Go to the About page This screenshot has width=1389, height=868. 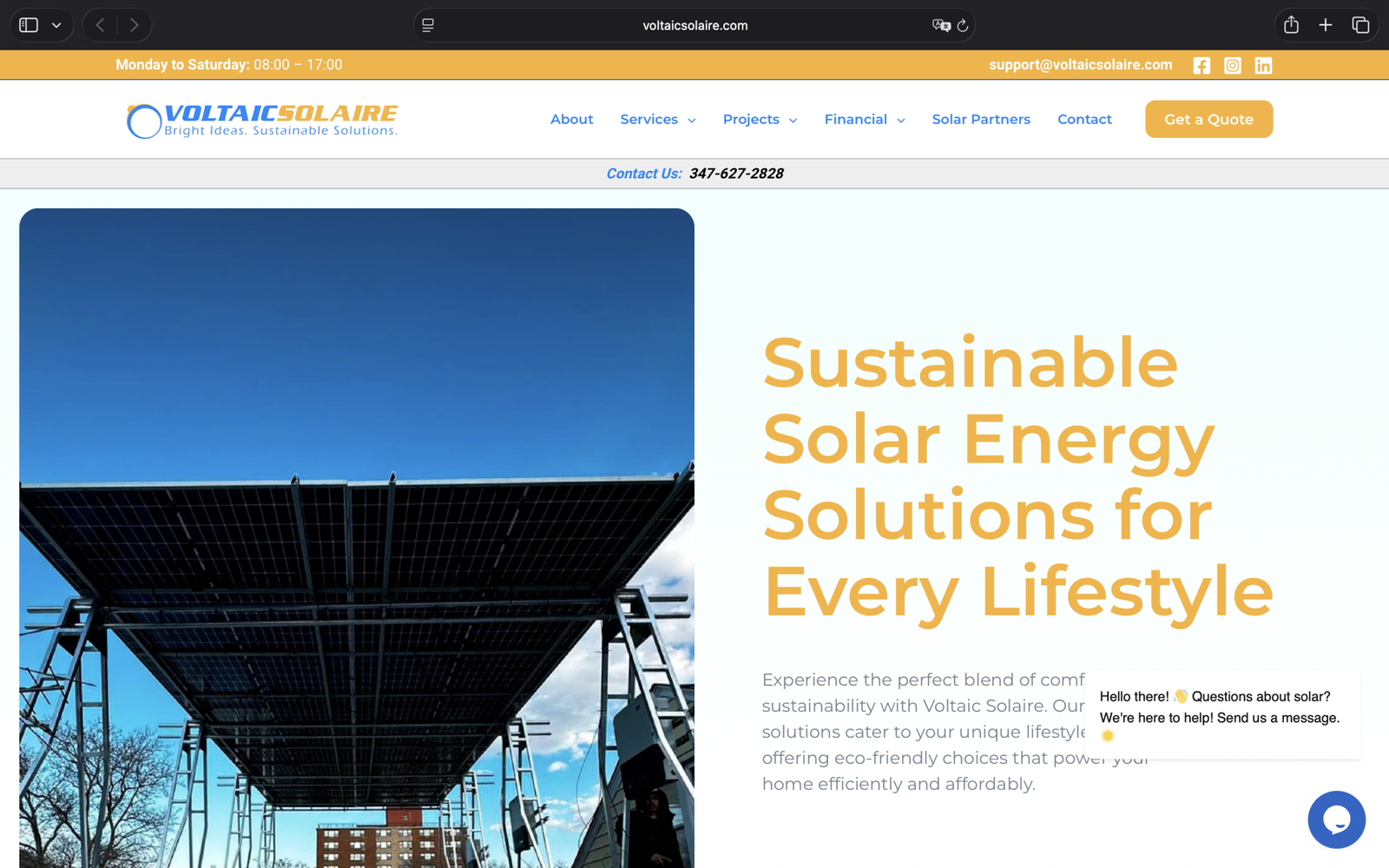(571, 120)
